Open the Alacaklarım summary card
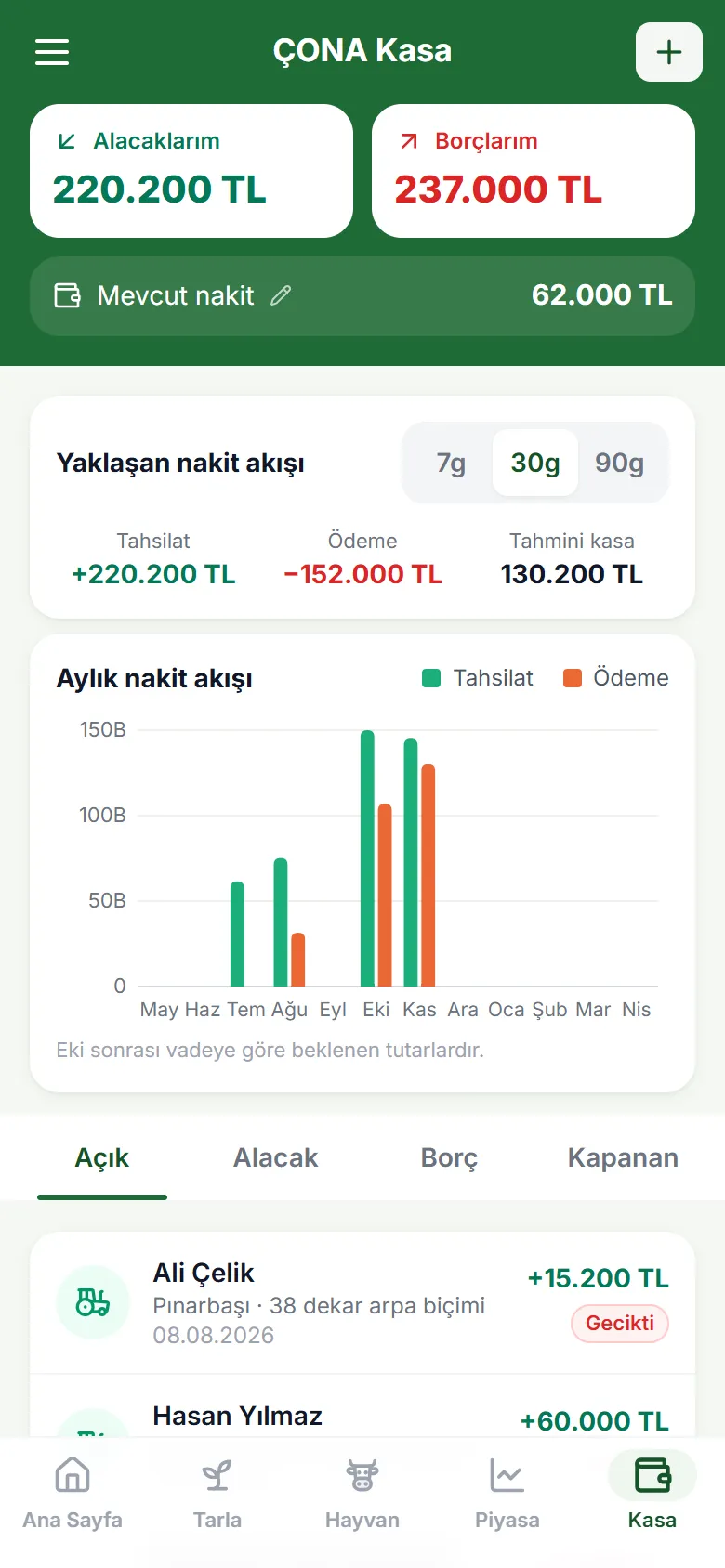Screen dimensions: 725x1568 click(191, 171)
